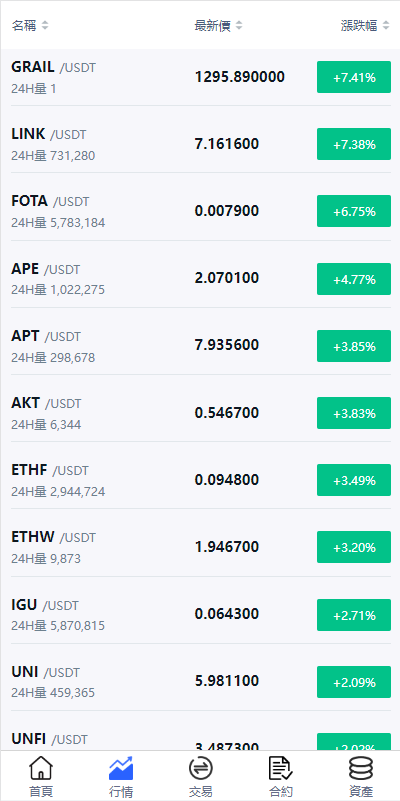Open the 資產 assets coin-stack icon

point(361,768)
